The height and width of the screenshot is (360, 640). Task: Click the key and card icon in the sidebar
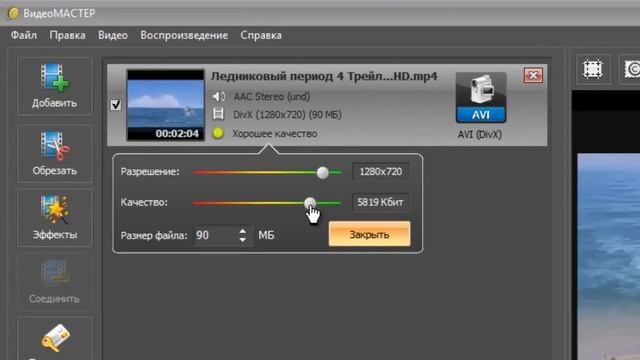55,338
